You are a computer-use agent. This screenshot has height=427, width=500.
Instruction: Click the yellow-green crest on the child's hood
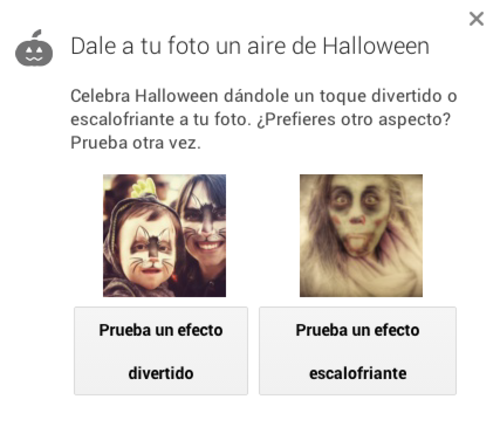(144, 188)
